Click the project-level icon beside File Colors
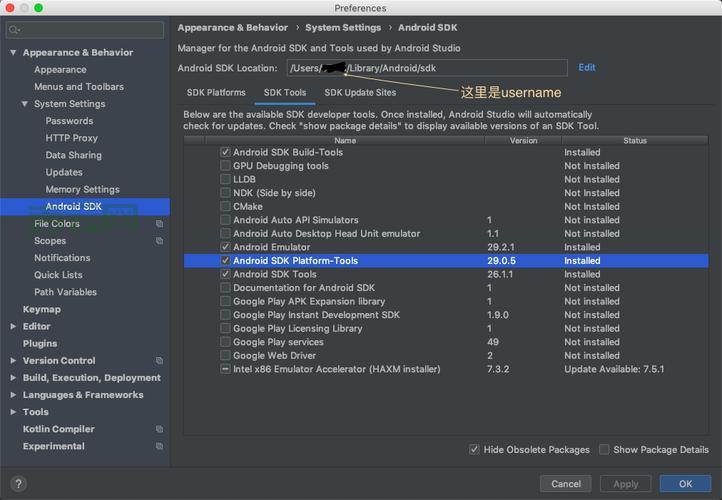722x500 pixels. [x=159, y=224]
